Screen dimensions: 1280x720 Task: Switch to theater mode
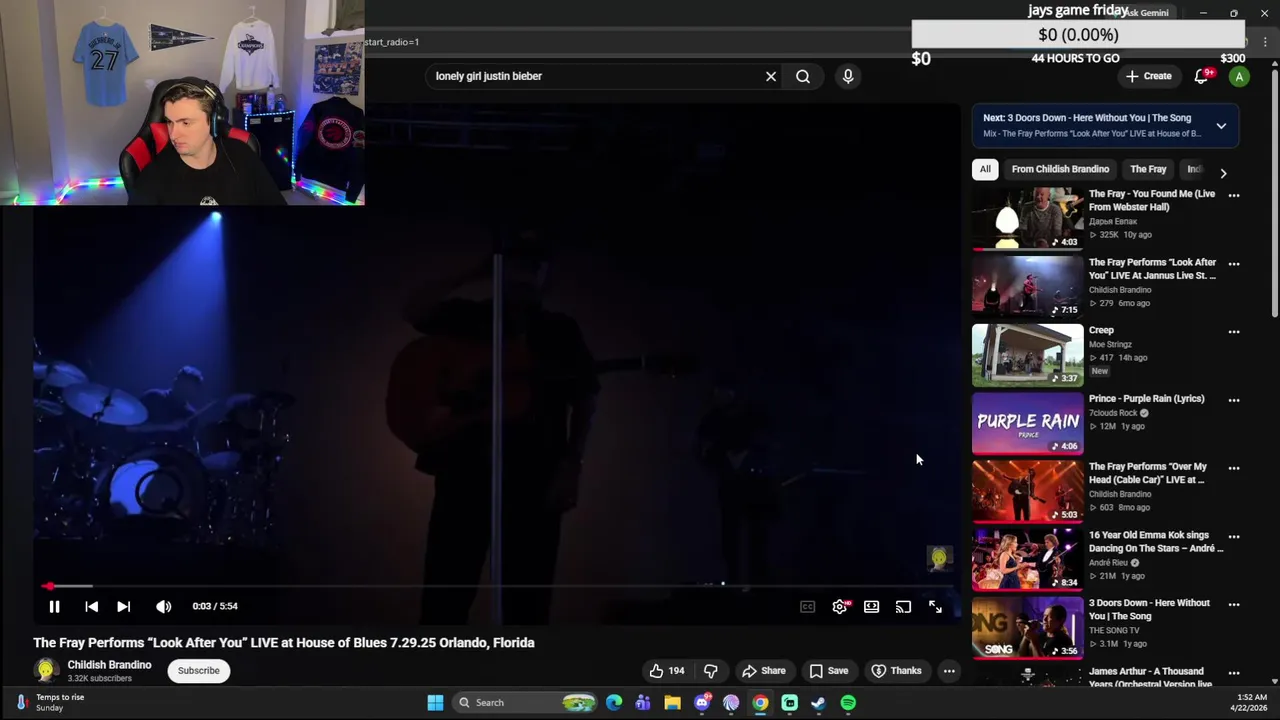point(871,606)
